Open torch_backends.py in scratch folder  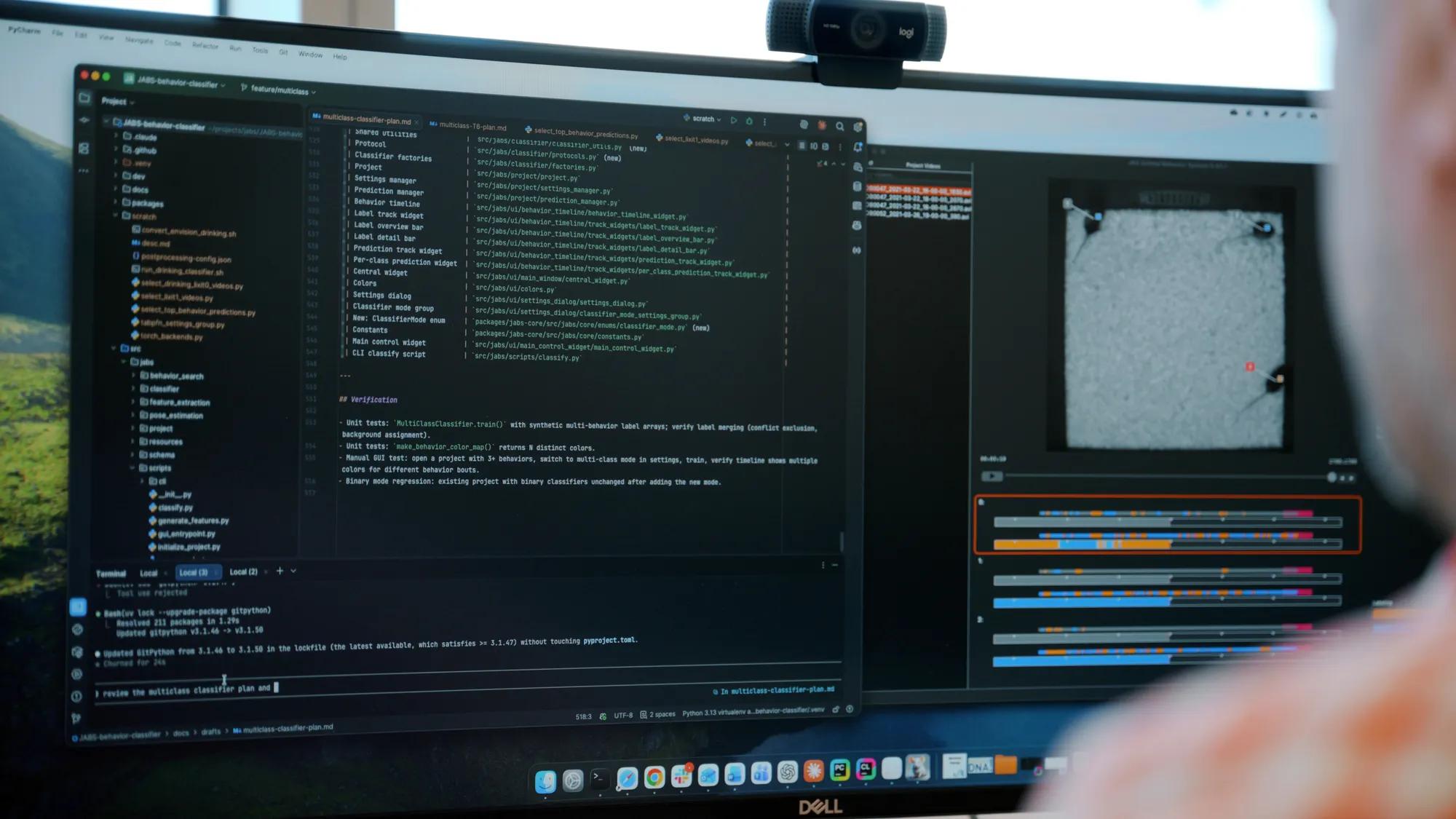[167, 336]
